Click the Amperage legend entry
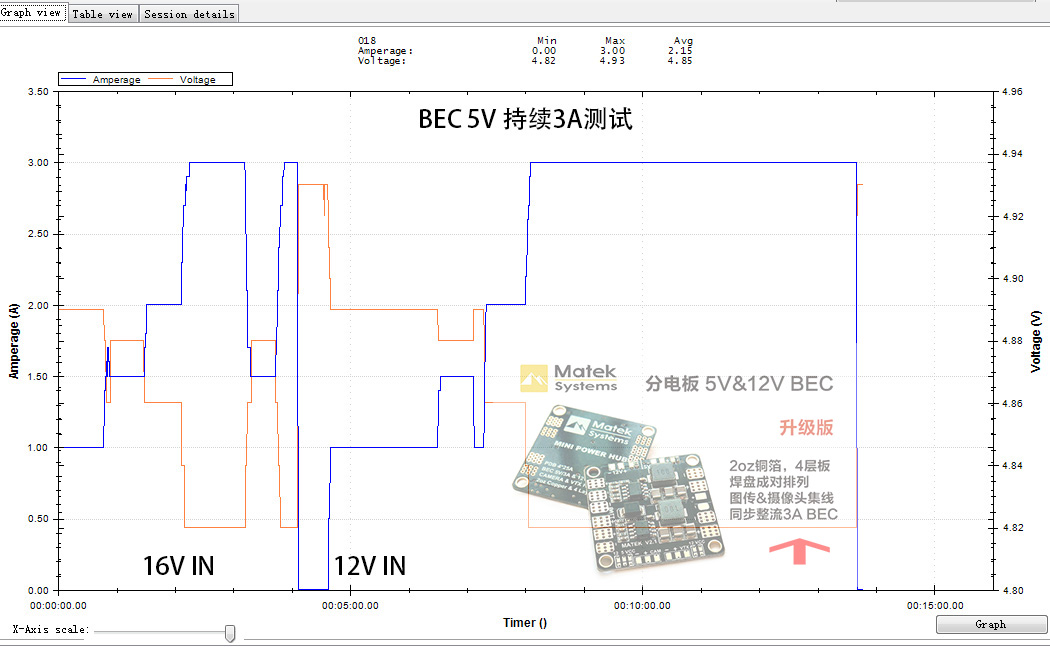1050x647 pixels. pyautogui.click(x=100, y=80)
